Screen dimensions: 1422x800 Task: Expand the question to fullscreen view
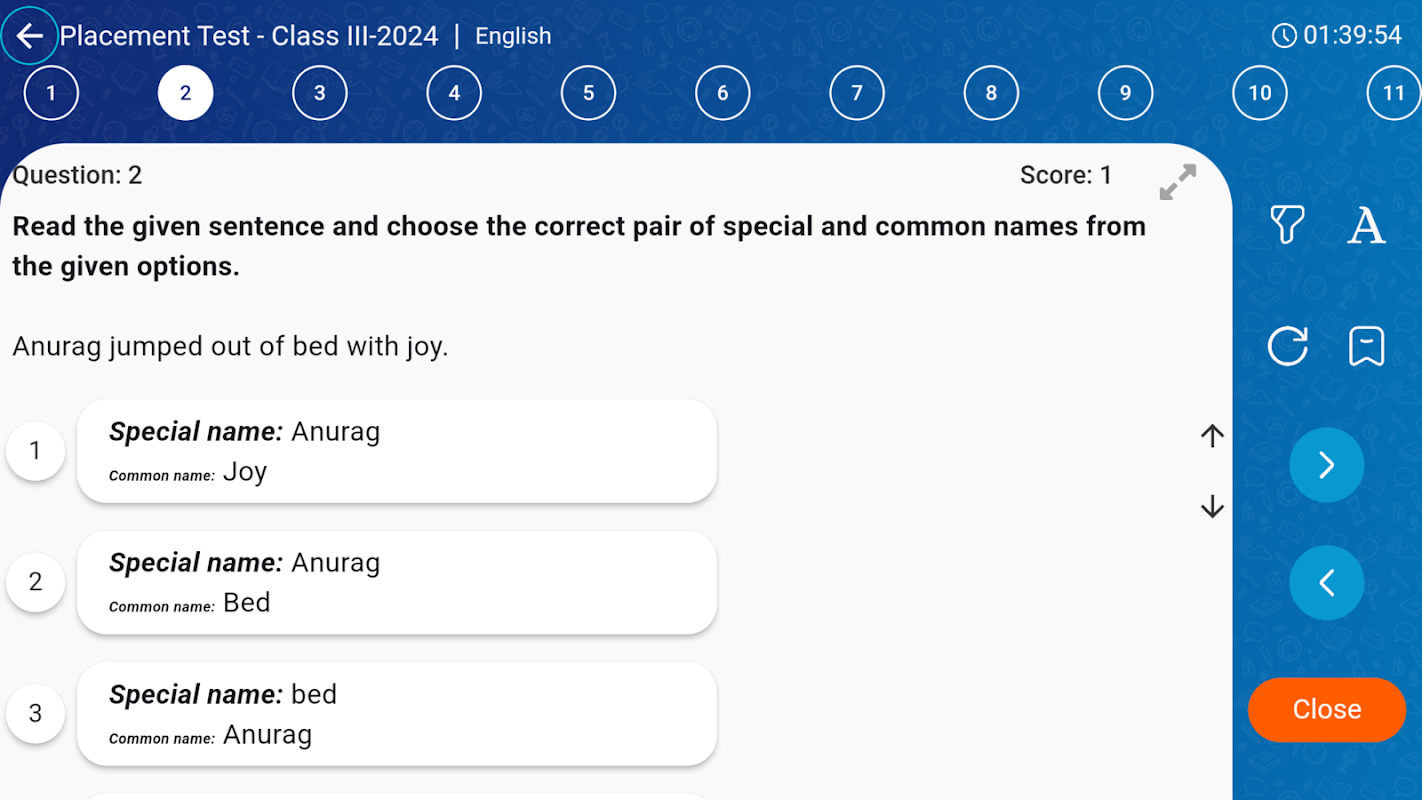(x=1177, y=182)
